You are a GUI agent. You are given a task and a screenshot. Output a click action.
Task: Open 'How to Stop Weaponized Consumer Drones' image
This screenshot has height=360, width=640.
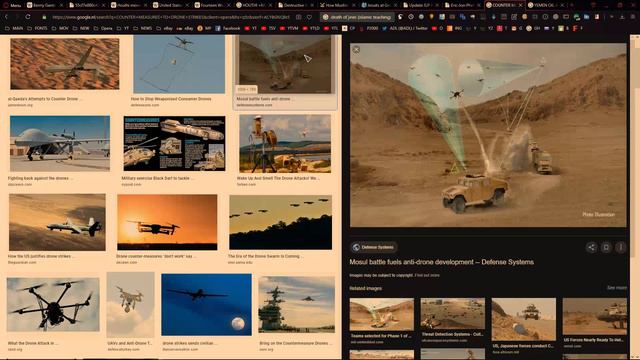pyautogui.click(x=179, y=64)
